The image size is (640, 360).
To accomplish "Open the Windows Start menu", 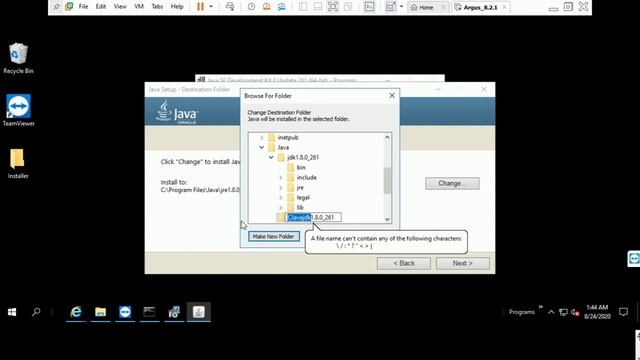I will pyautogui.click(x=12, y=312).
